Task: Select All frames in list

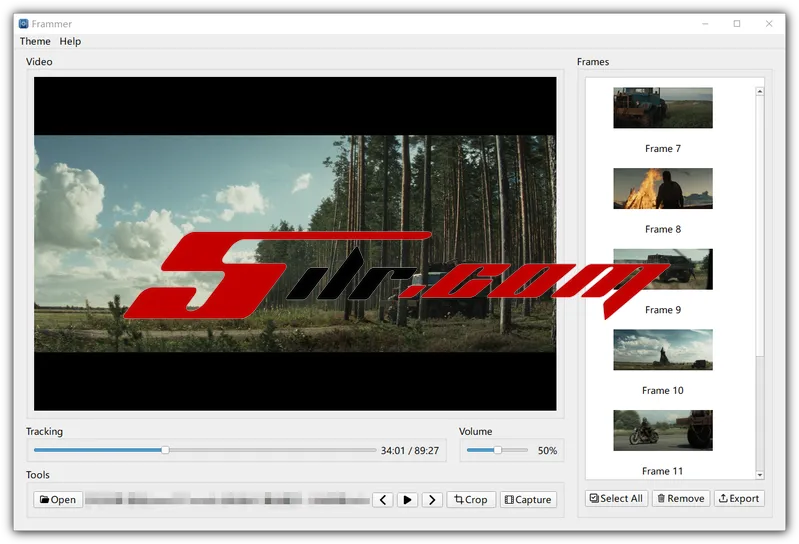Action: pyautogui.click(x=616, y=498)
